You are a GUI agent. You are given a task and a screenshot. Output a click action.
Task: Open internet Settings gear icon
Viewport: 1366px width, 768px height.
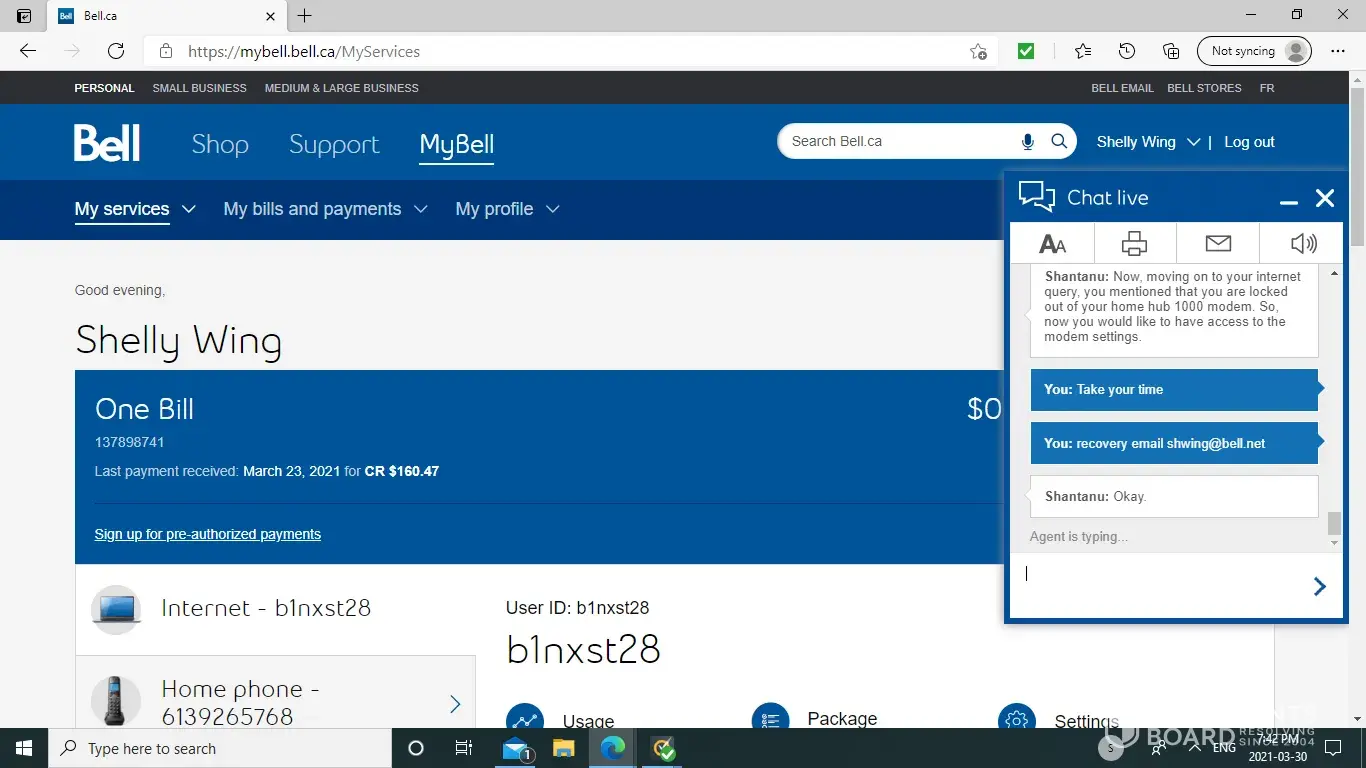pyautogui.click(x=1016, y=717)
